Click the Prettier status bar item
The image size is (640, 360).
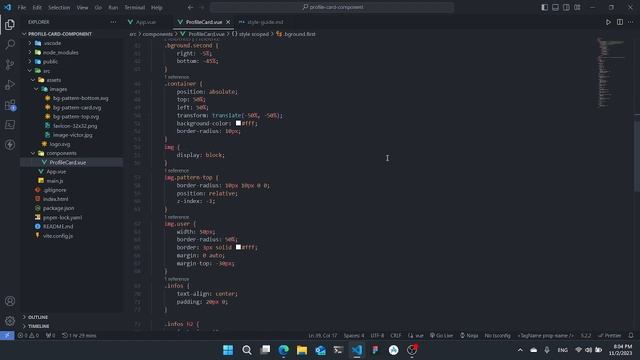click(609, 336)
